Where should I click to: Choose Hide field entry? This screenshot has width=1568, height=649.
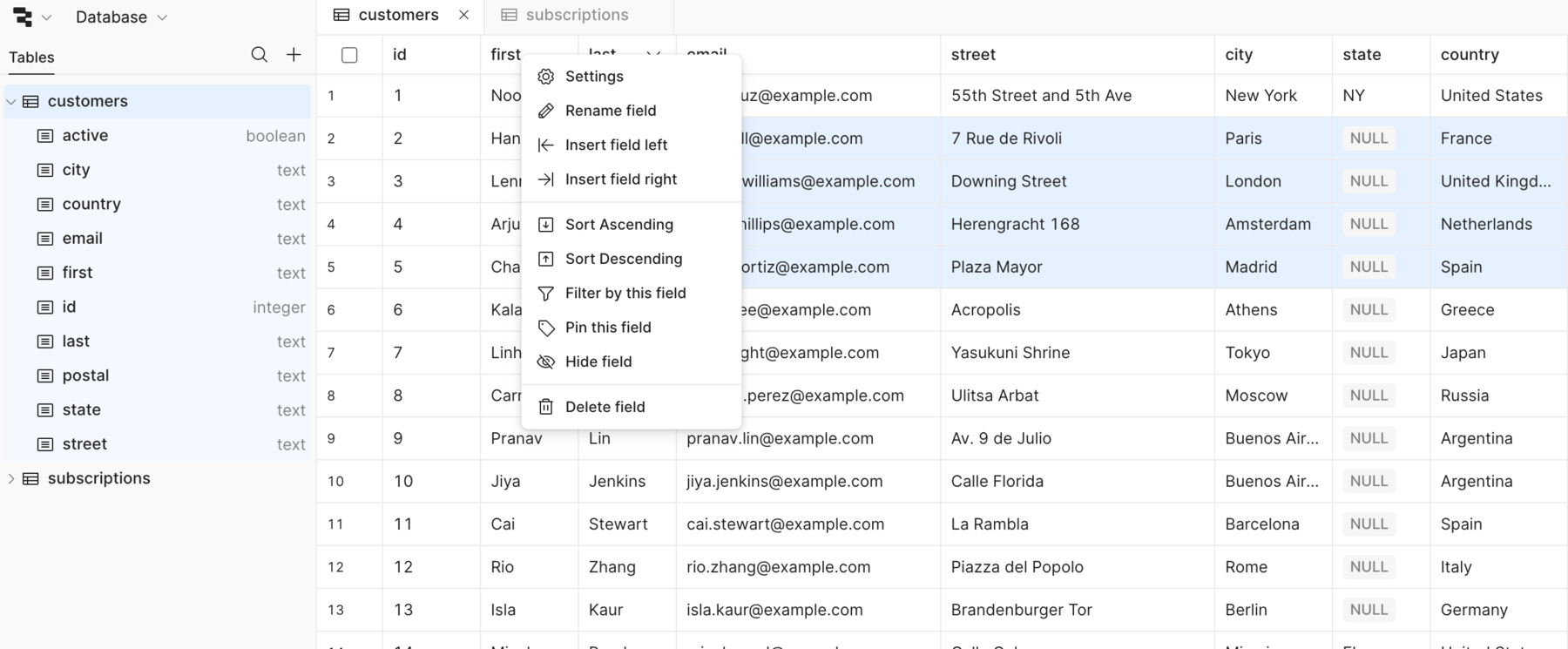(x=632, y=362)
